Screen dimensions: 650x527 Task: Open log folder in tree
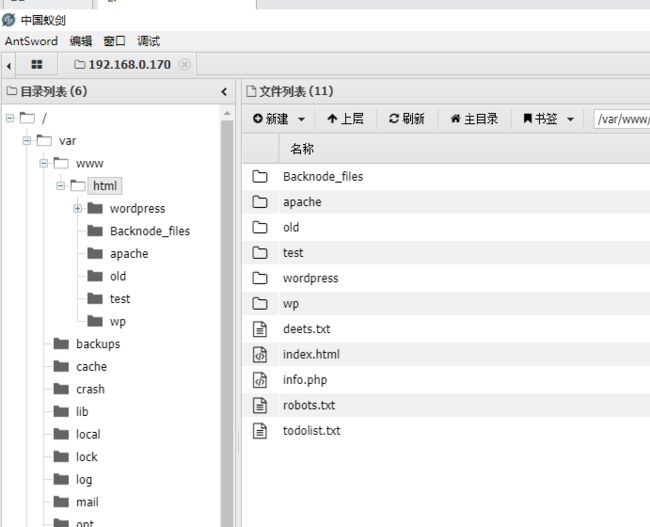click(84, 479)
